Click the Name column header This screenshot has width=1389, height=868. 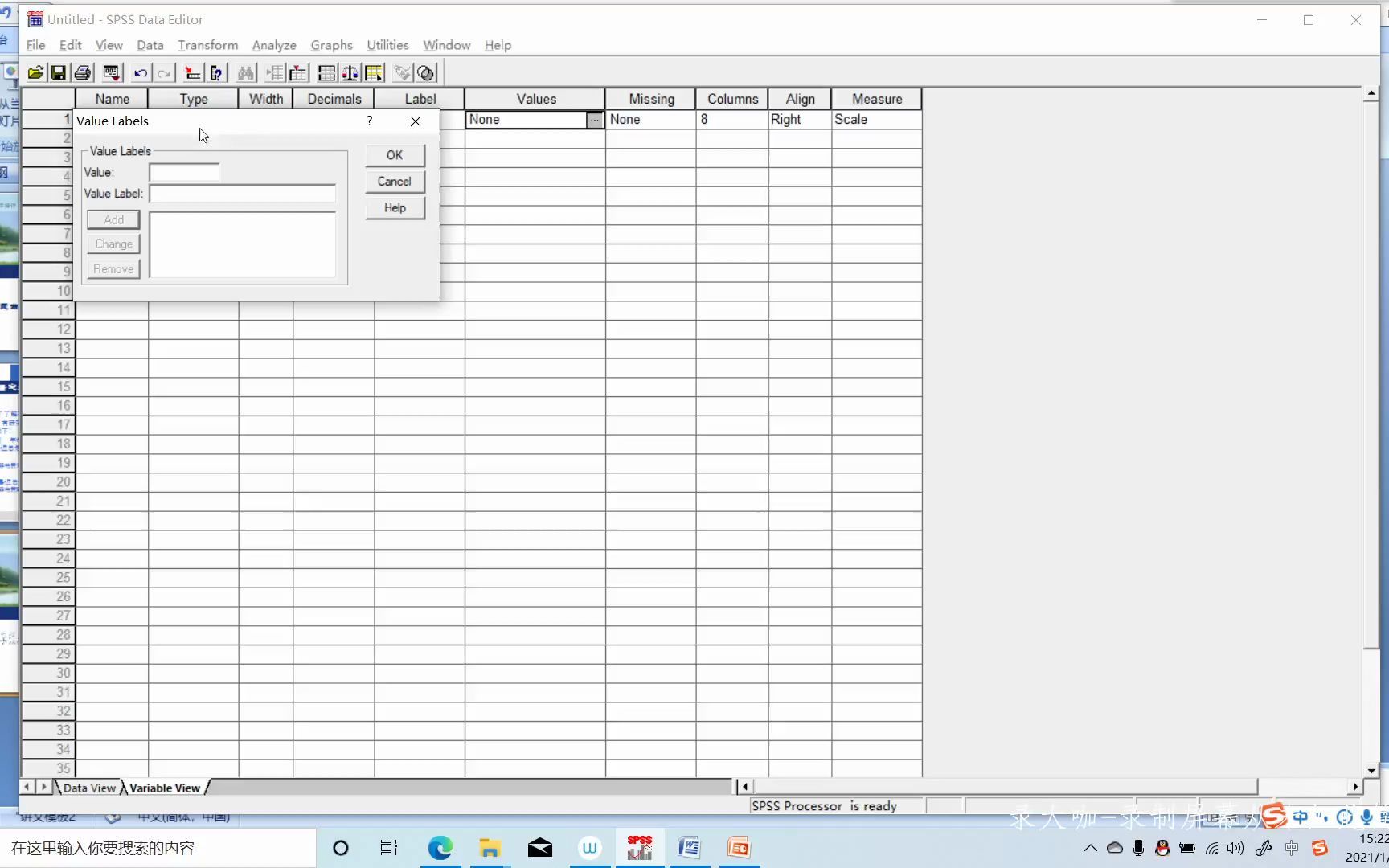[112, 99]
